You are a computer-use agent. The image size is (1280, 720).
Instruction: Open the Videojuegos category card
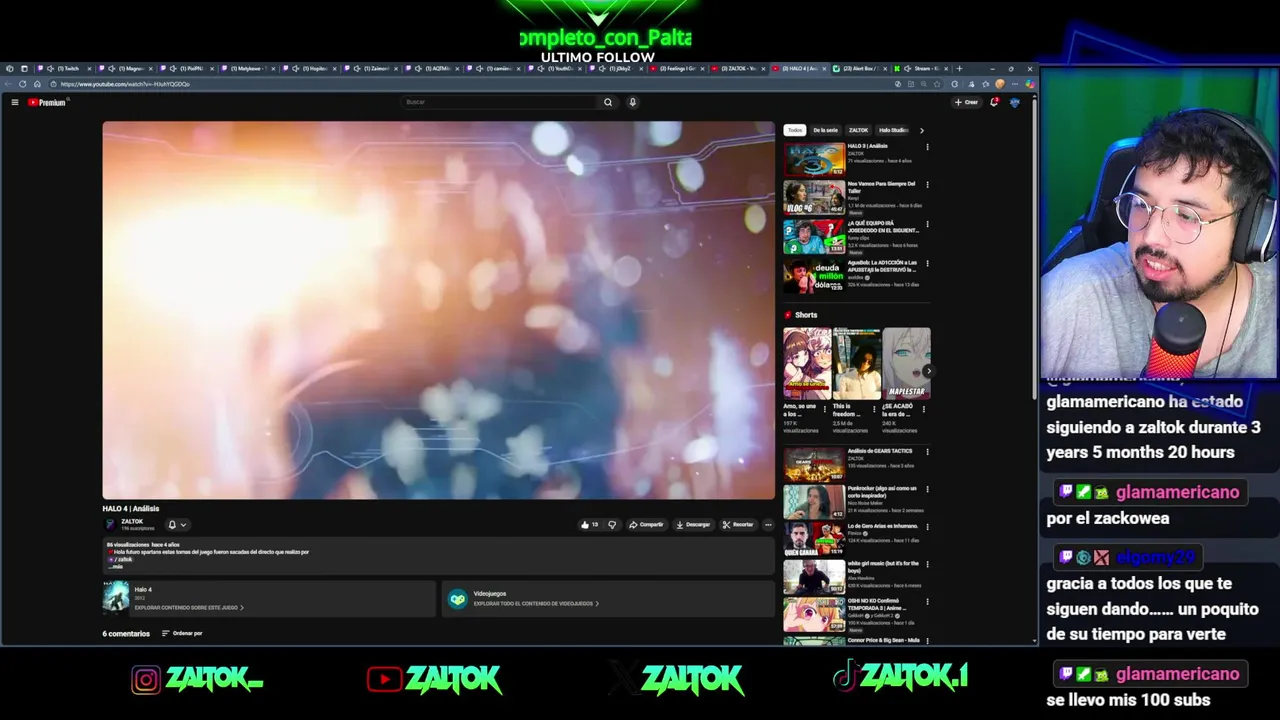[608, 598]
